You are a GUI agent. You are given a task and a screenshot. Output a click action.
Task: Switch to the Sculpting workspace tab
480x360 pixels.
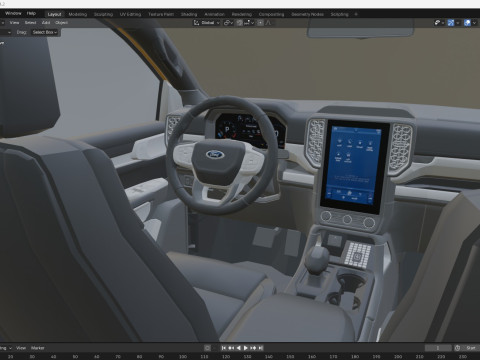point(103,14)
